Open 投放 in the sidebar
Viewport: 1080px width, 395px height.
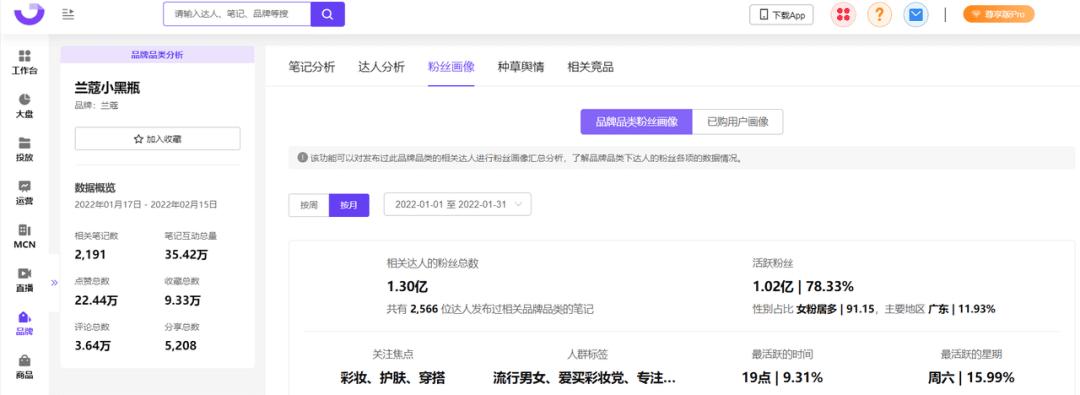[x=24, y=149]
